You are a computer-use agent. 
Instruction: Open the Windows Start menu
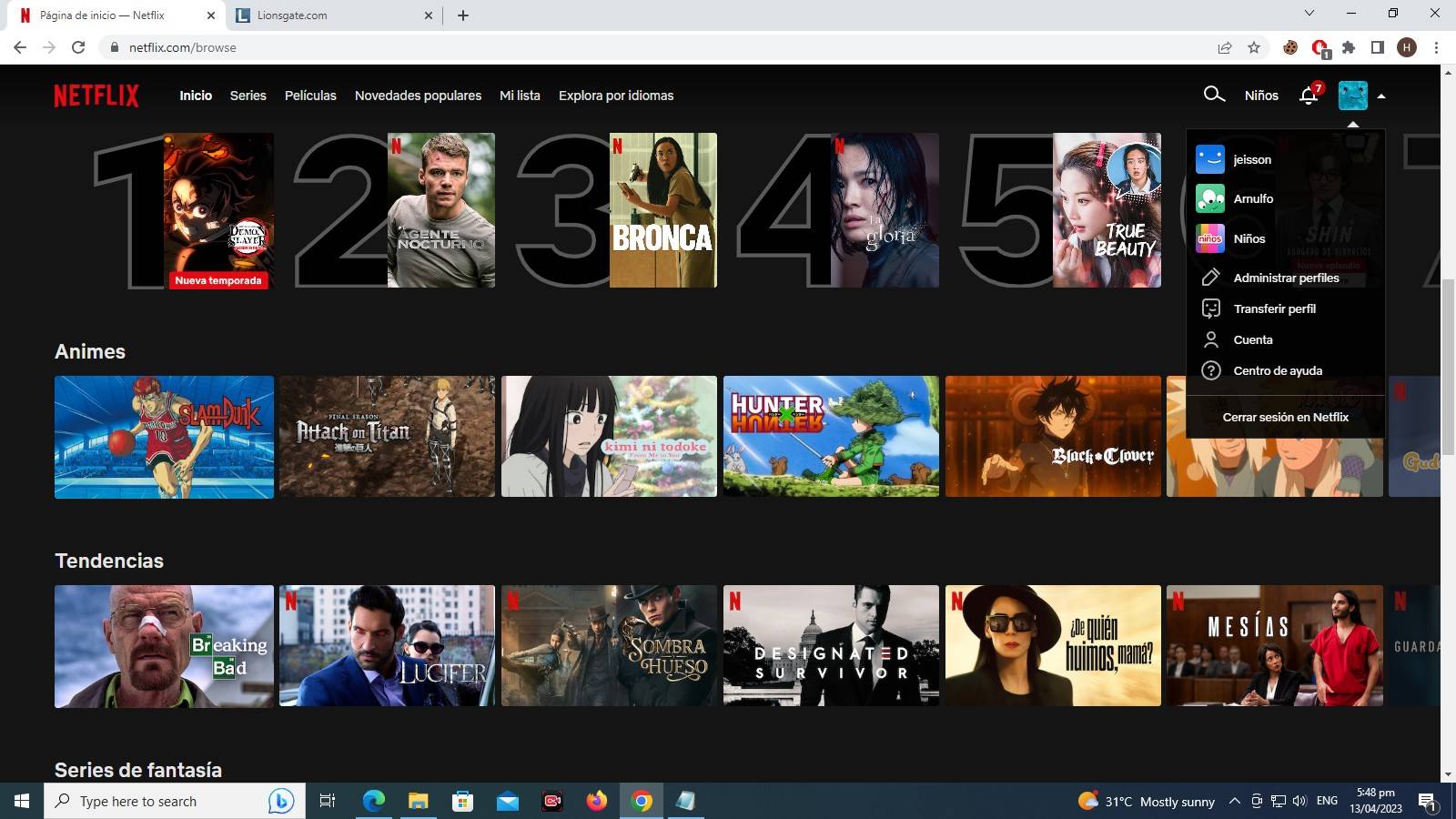click(22, 801)
